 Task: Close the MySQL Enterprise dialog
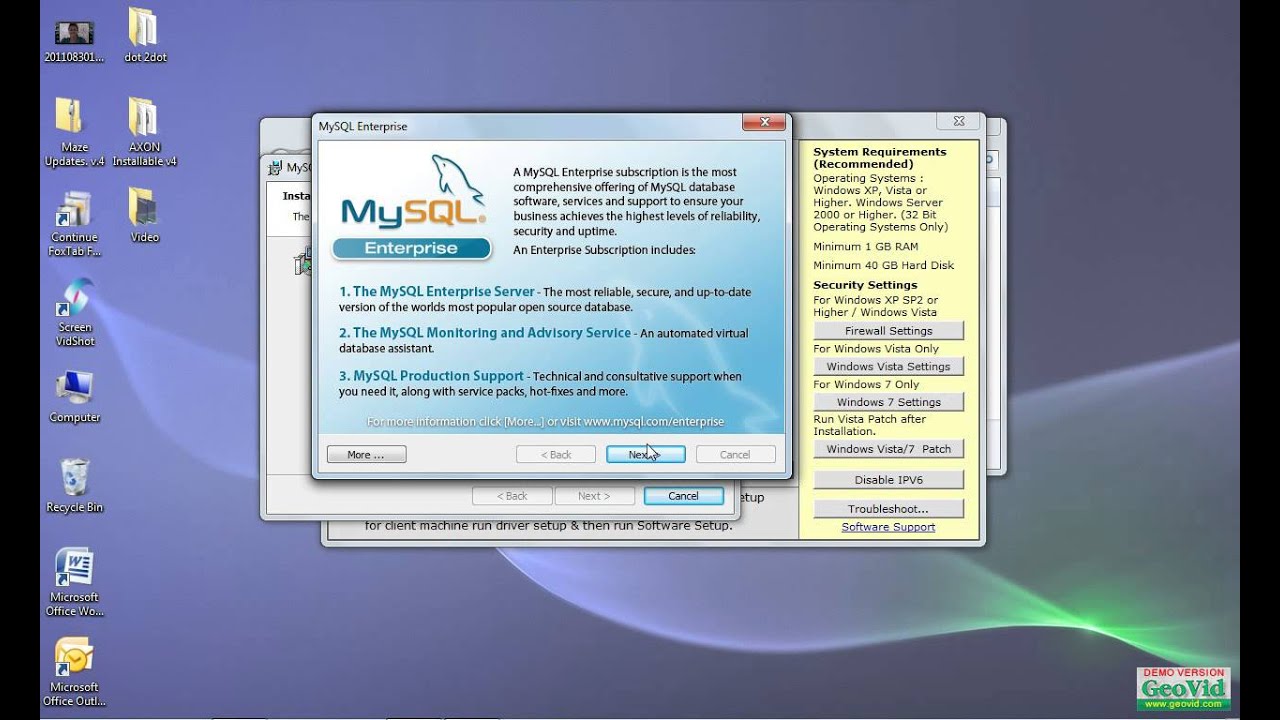pyautogui.click(x=764, y=123)
